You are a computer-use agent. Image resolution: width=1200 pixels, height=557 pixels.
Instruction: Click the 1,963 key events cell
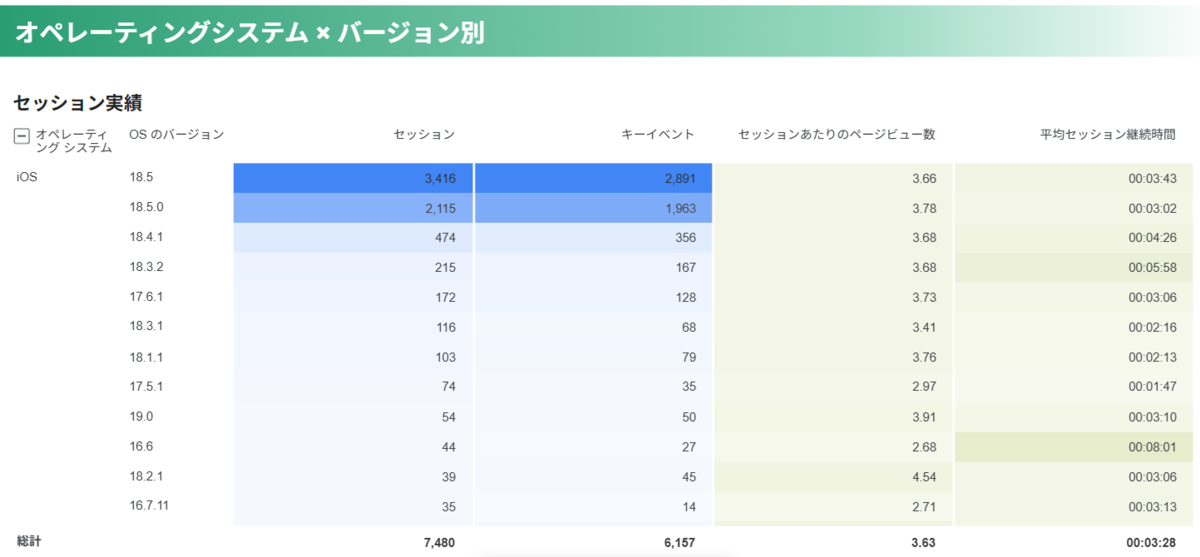pos(593,208)
